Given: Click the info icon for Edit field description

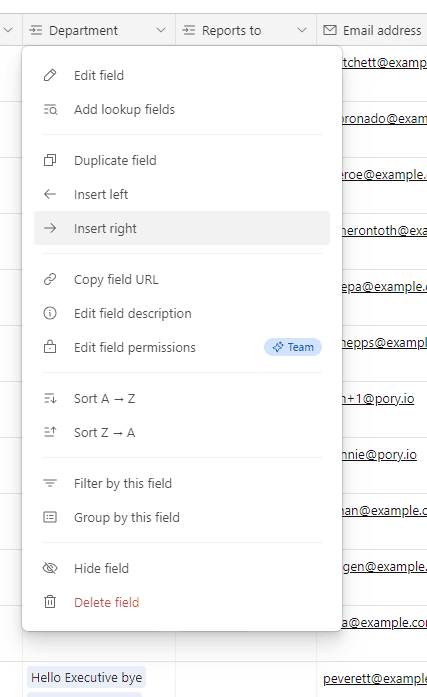Looking at the screenshot, I should click(50, 313).
